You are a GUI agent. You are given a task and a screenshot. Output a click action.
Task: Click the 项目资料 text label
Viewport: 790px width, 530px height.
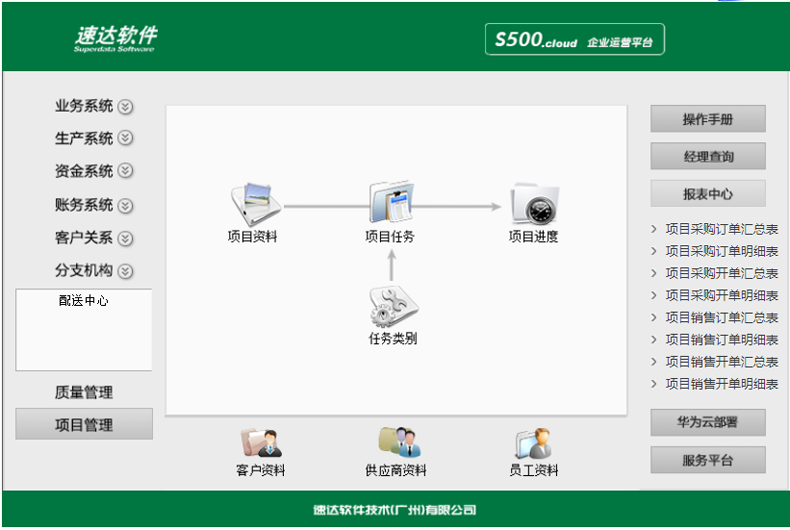(x=252, y=236)
